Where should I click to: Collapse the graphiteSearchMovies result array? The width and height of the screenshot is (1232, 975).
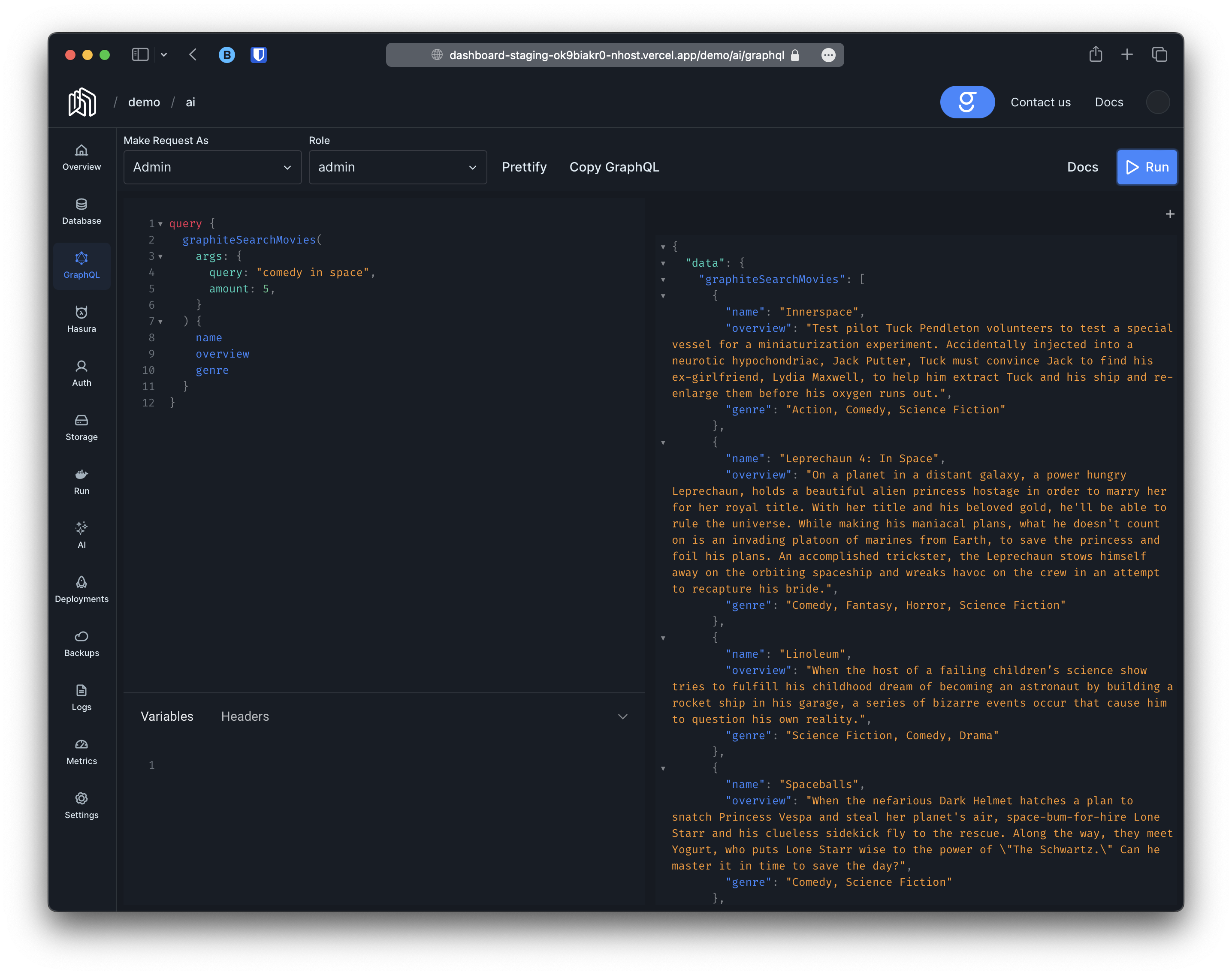(663, 280)
